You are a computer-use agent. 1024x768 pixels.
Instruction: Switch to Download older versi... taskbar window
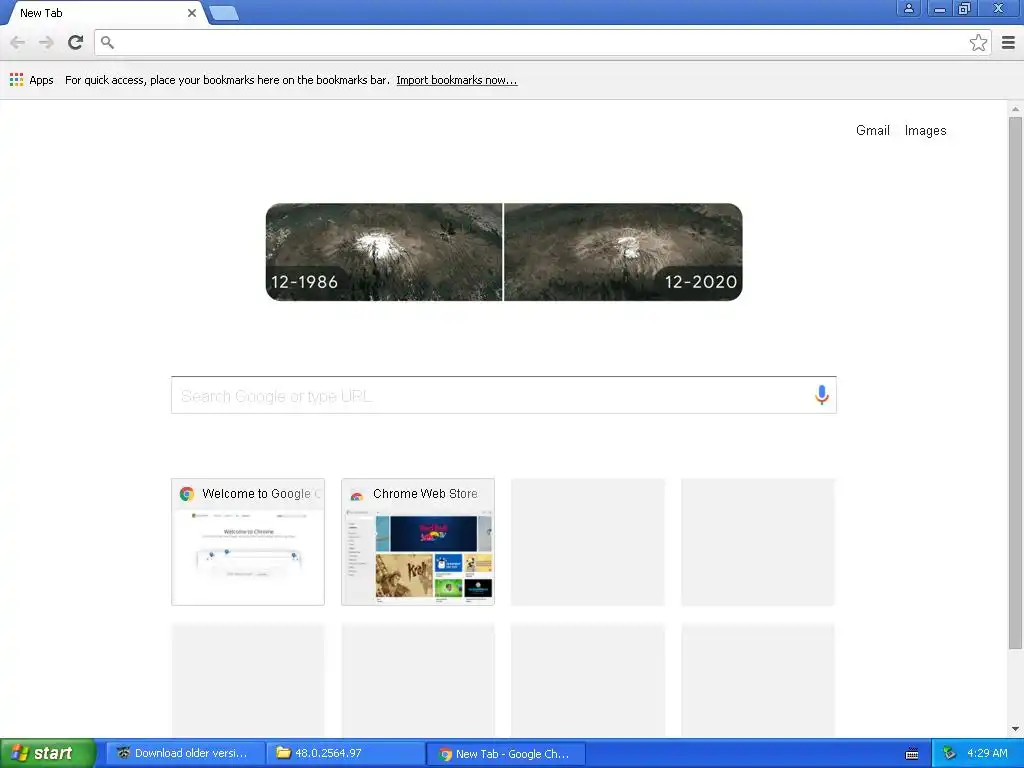pos(185,753)
